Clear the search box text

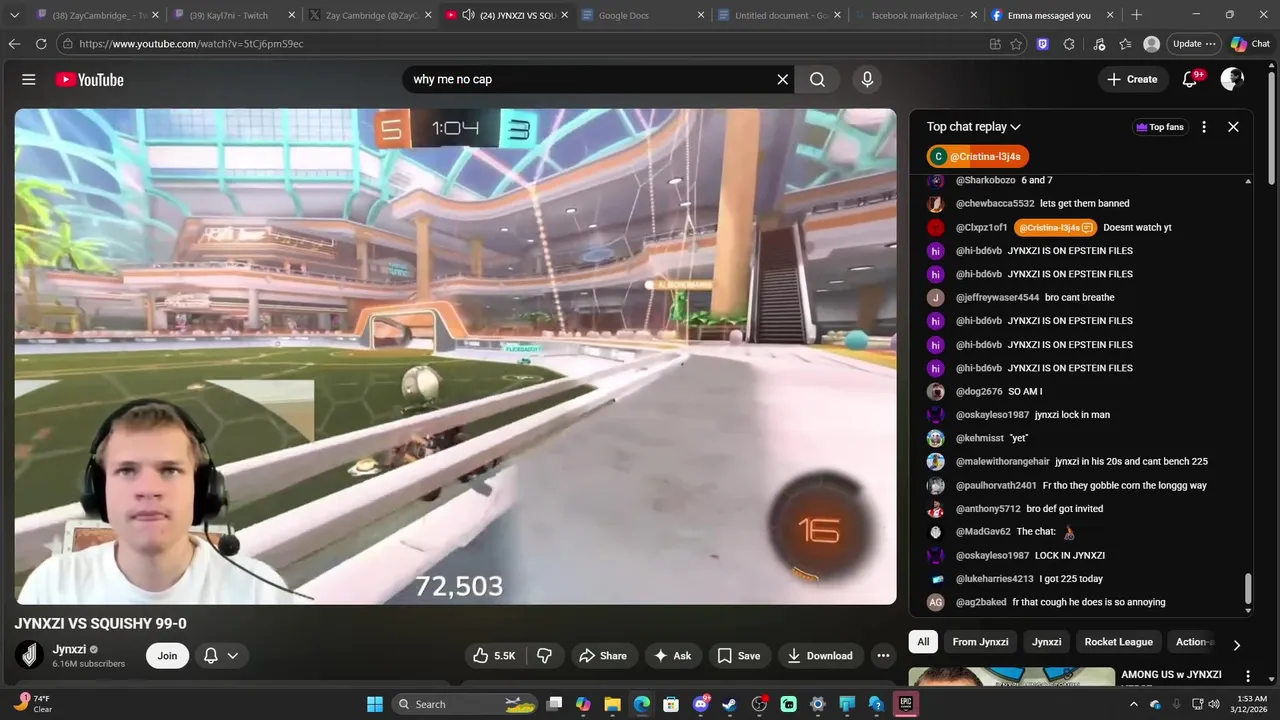(x=783, y=79)
